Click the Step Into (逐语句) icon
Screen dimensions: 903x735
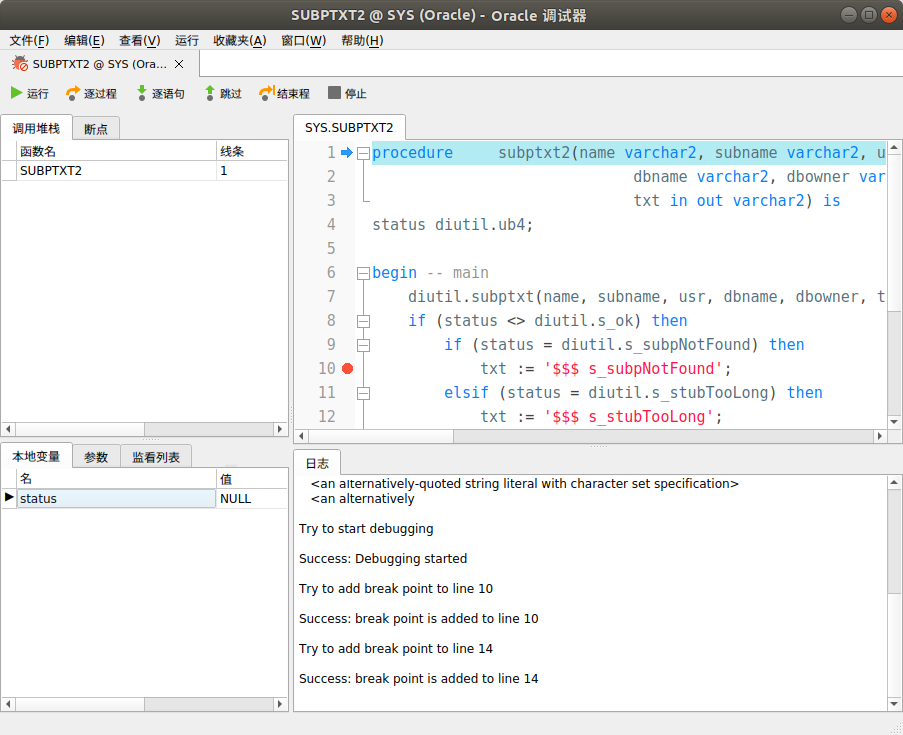[x=142, y=93]
